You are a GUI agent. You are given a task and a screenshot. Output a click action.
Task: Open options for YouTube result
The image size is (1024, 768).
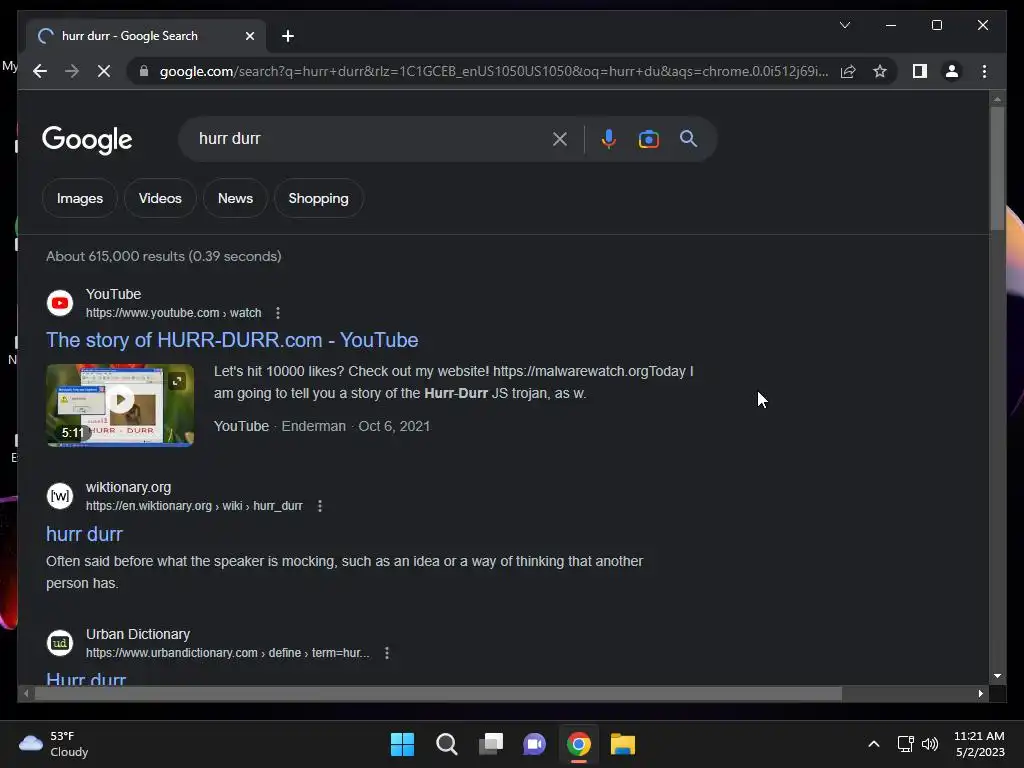point(278,313)
